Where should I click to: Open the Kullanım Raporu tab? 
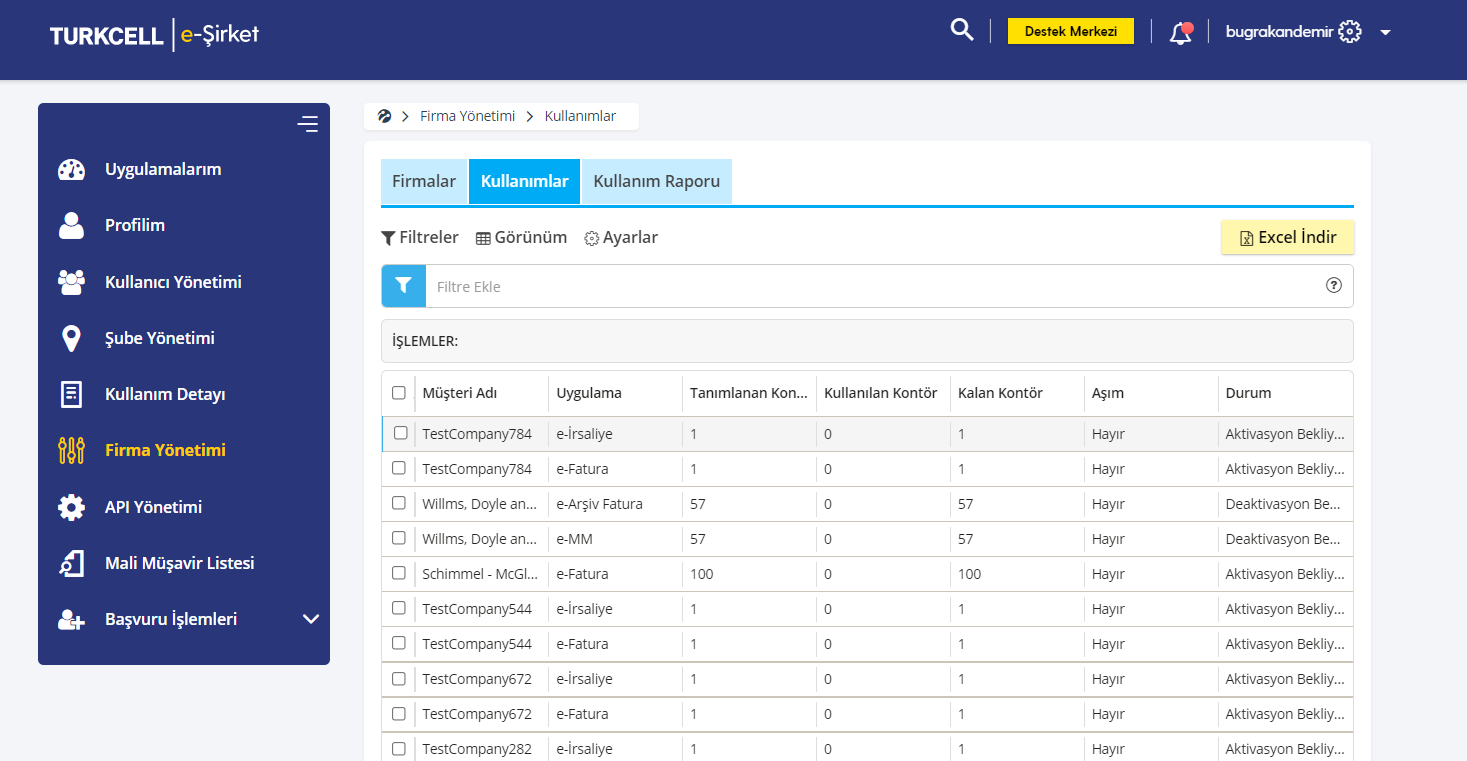[657, 181]
